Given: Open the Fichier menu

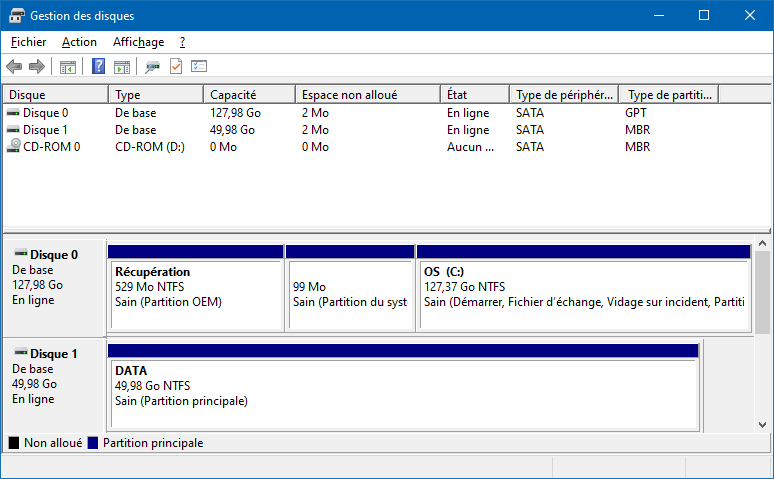Looking at the screenshot, I should (28, 42).
